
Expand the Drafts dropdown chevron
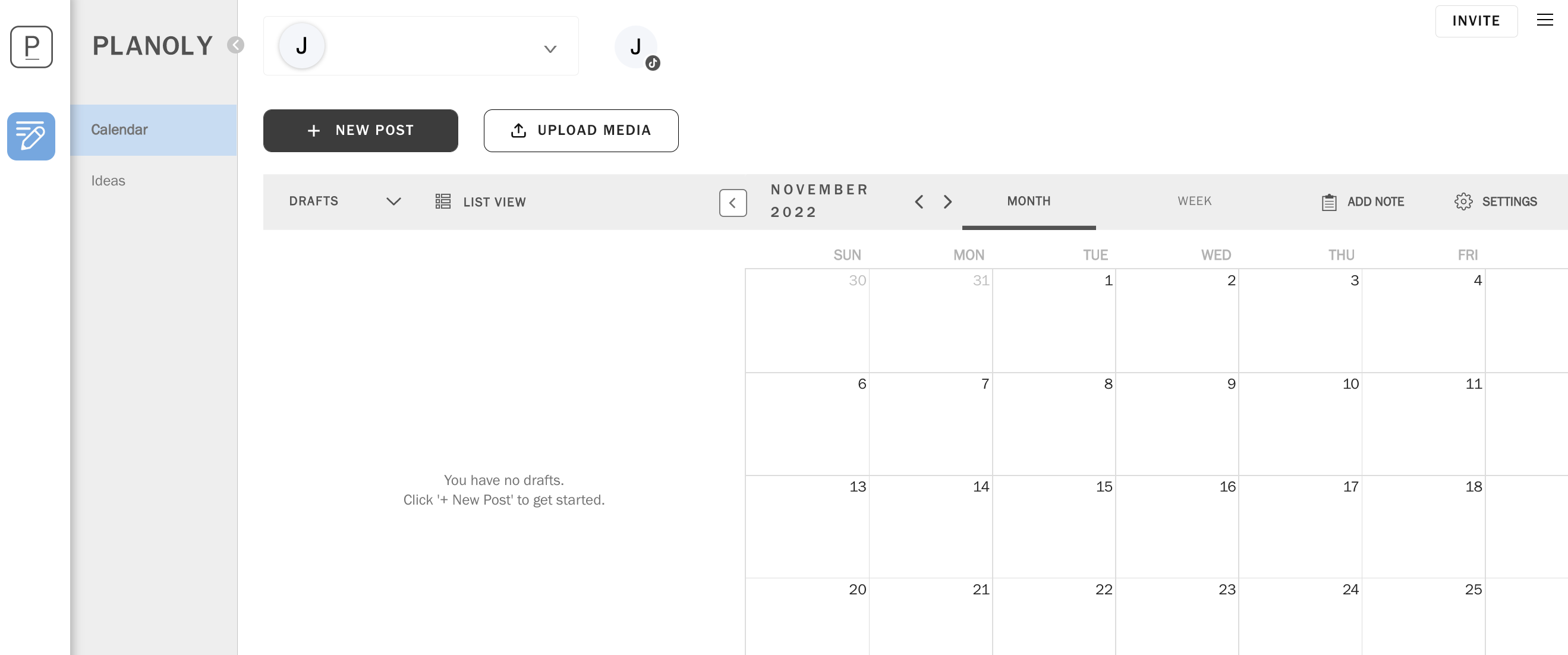tap(394, 201)
